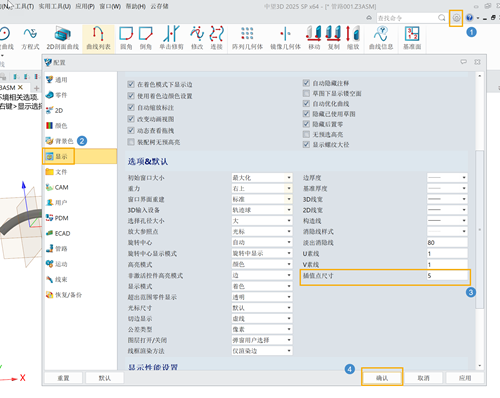
Task: Open the configuration gear icon in title bar
Action: point(456,18)
